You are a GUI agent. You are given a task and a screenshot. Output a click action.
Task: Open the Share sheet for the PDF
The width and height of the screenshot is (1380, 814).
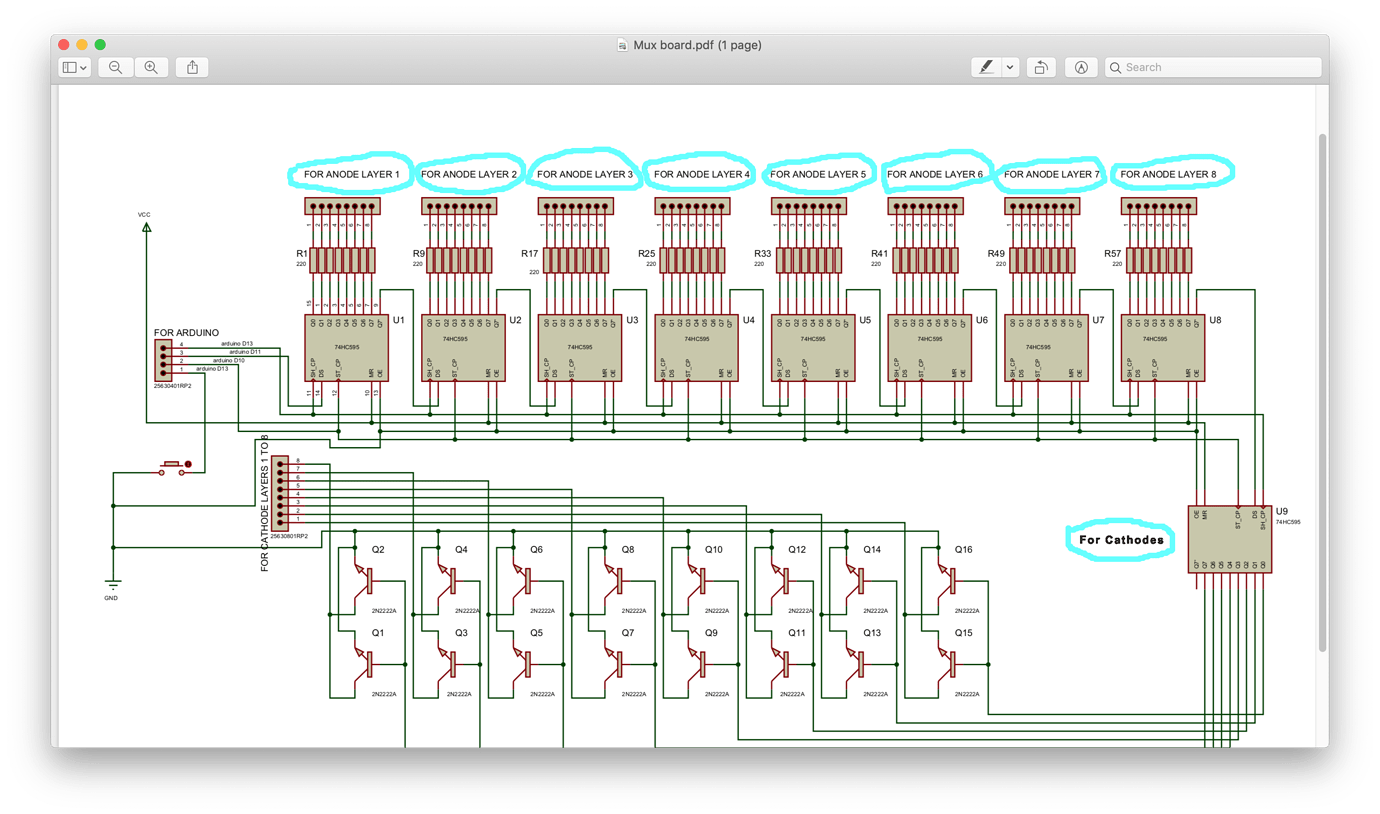tap(191, 67)
